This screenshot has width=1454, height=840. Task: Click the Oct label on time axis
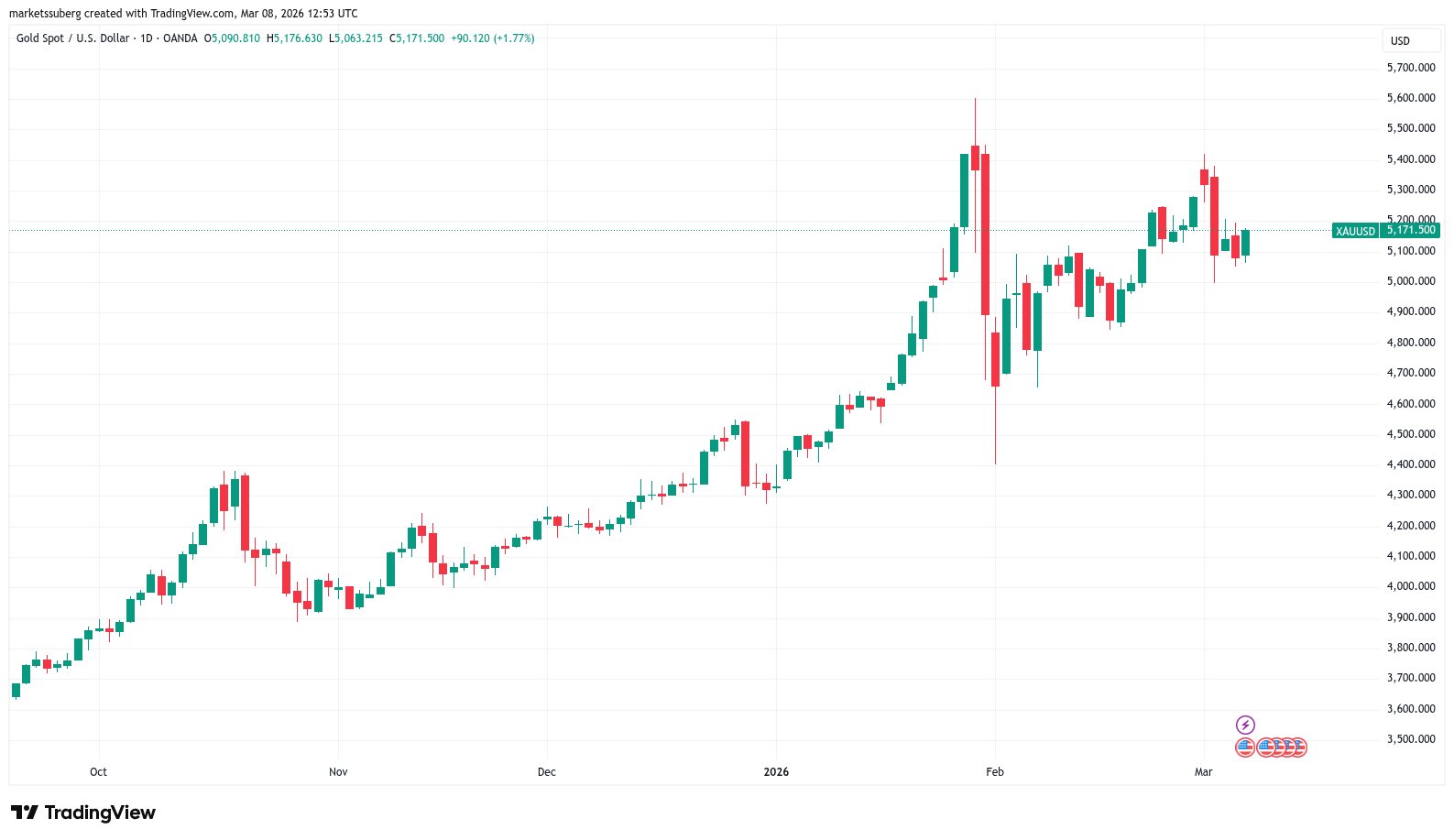[98, 772]
